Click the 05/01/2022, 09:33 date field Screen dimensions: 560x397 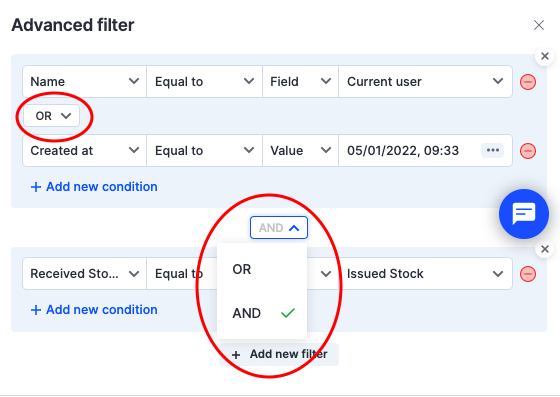(x=403, y=151)
